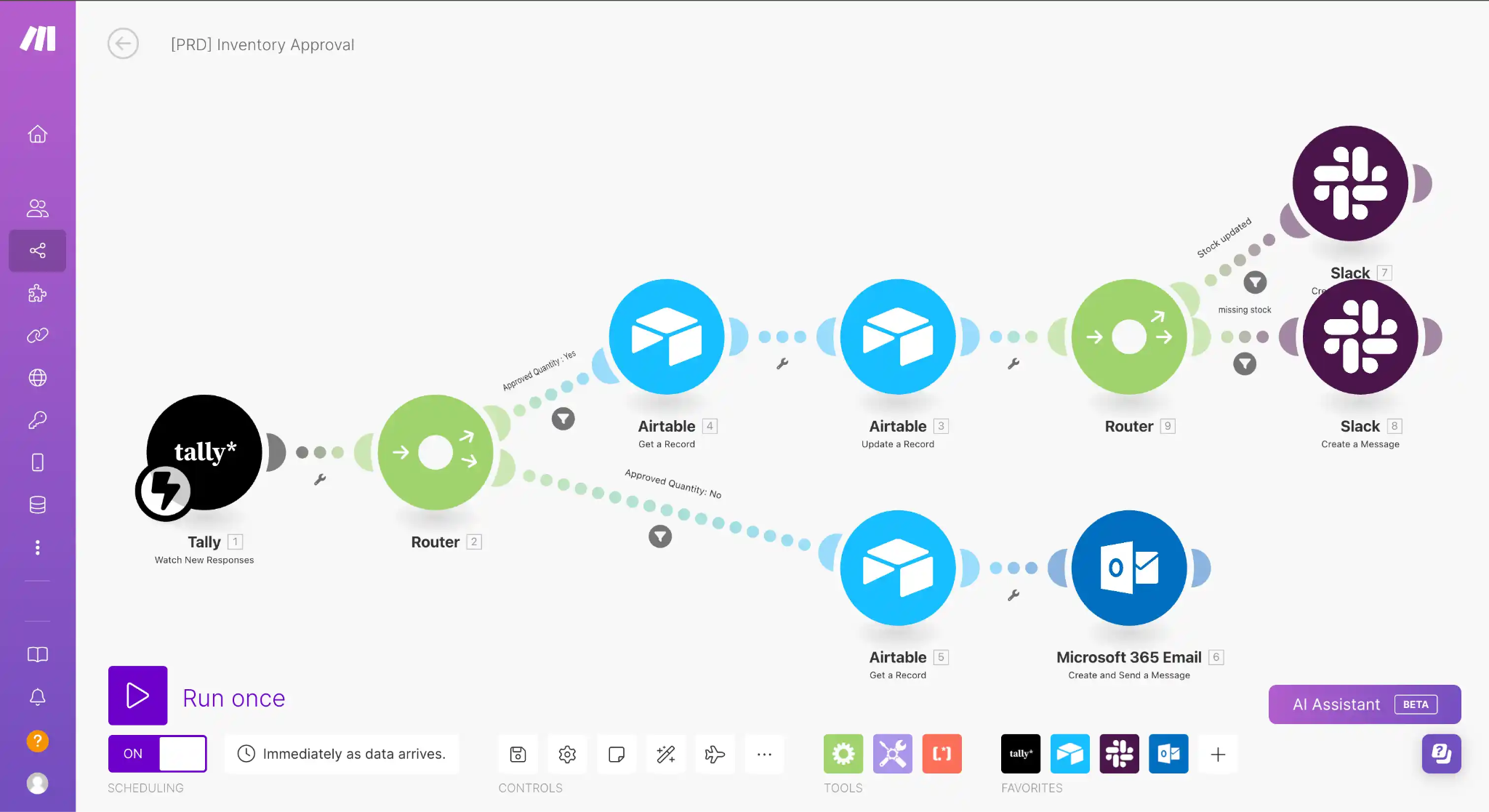This screenshot has width=1489, height=812.
Task: Click the Run once play button
Action: [138, 696]
